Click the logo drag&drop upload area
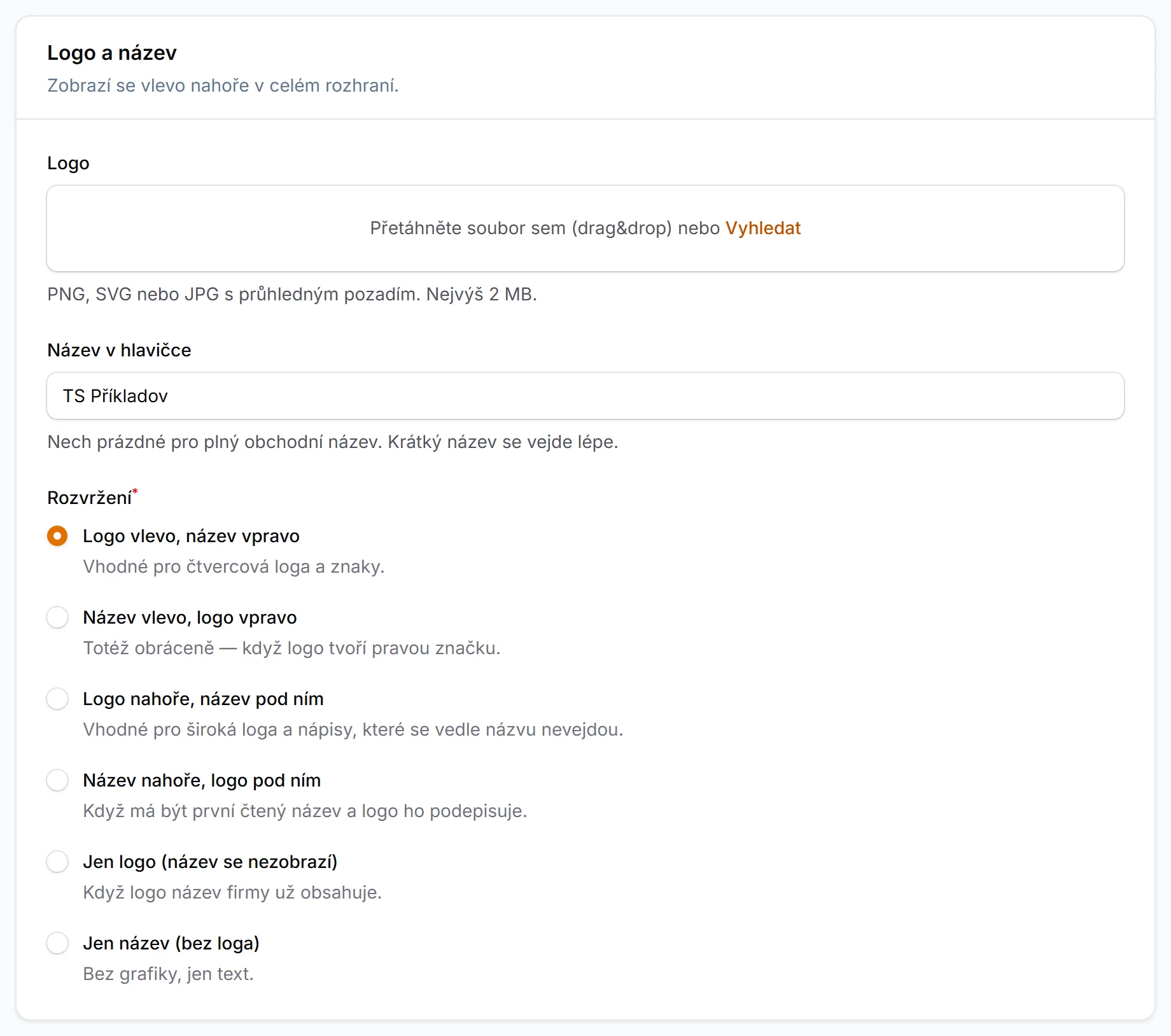The height and width of the screenshot is (1036, 1171). [585, 228]
